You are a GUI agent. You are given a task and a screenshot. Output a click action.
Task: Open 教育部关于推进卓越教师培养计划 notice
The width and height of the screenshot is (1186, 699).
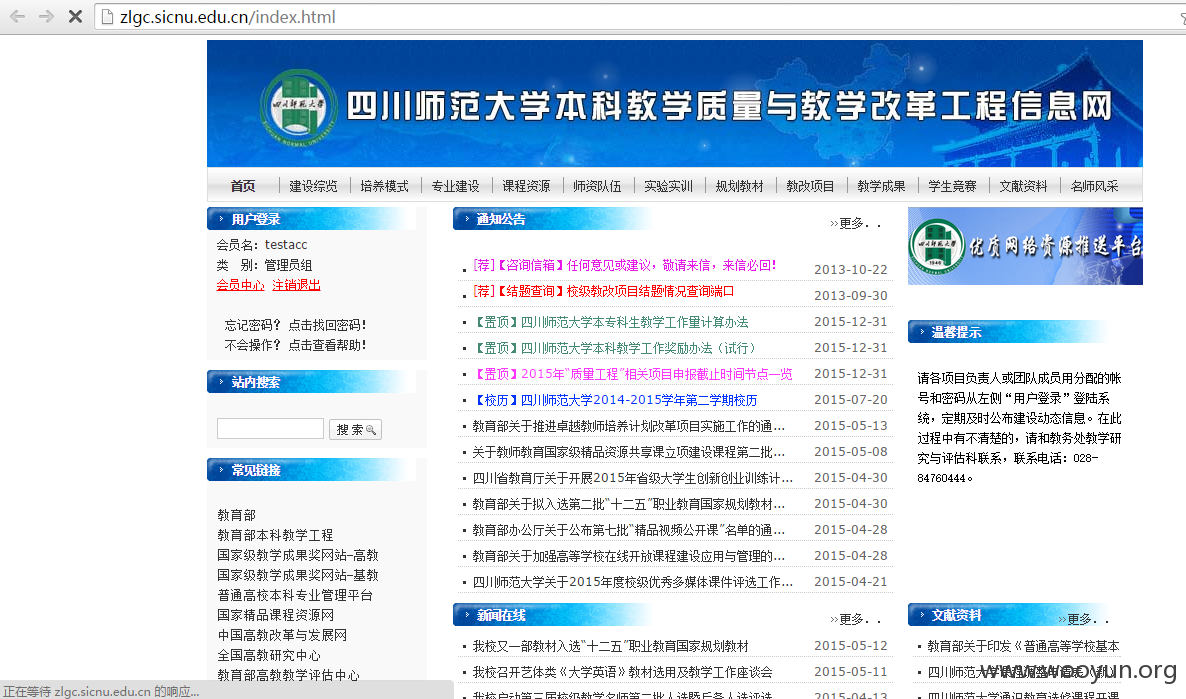point(629,426)
